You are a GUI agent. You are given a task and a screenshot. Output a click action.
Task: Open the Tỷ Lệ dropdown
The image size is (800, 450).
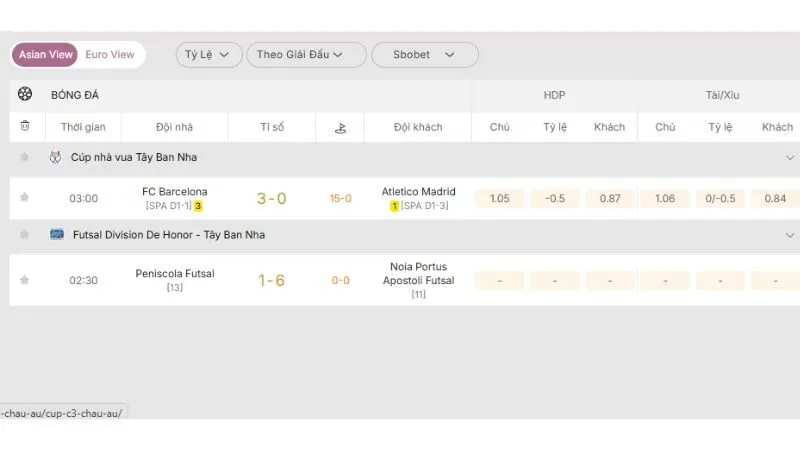[209, 55]
